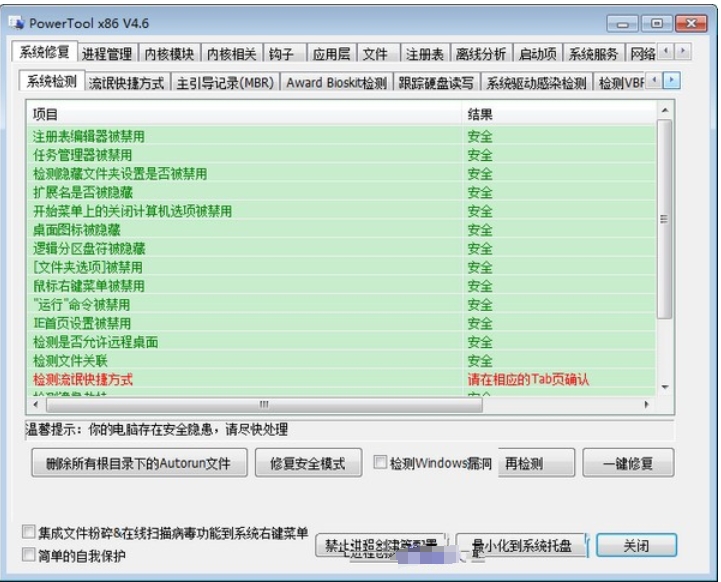This screenshot has height=582, width=721.
Task: Click red result 请在相应的Tab页确认
Action: click(528, 379)
